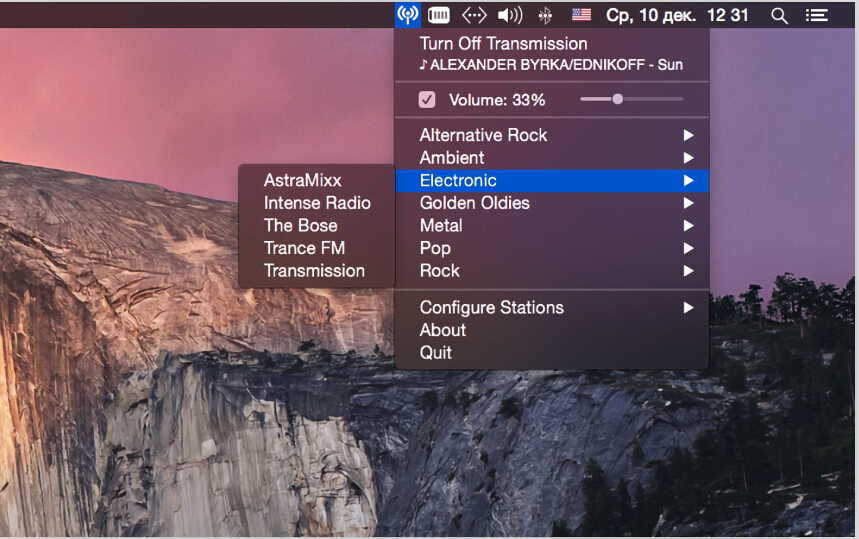Expand the Rock submenu arrow
The width and height of the screenshot is (859, 539).
click(689, 271)
